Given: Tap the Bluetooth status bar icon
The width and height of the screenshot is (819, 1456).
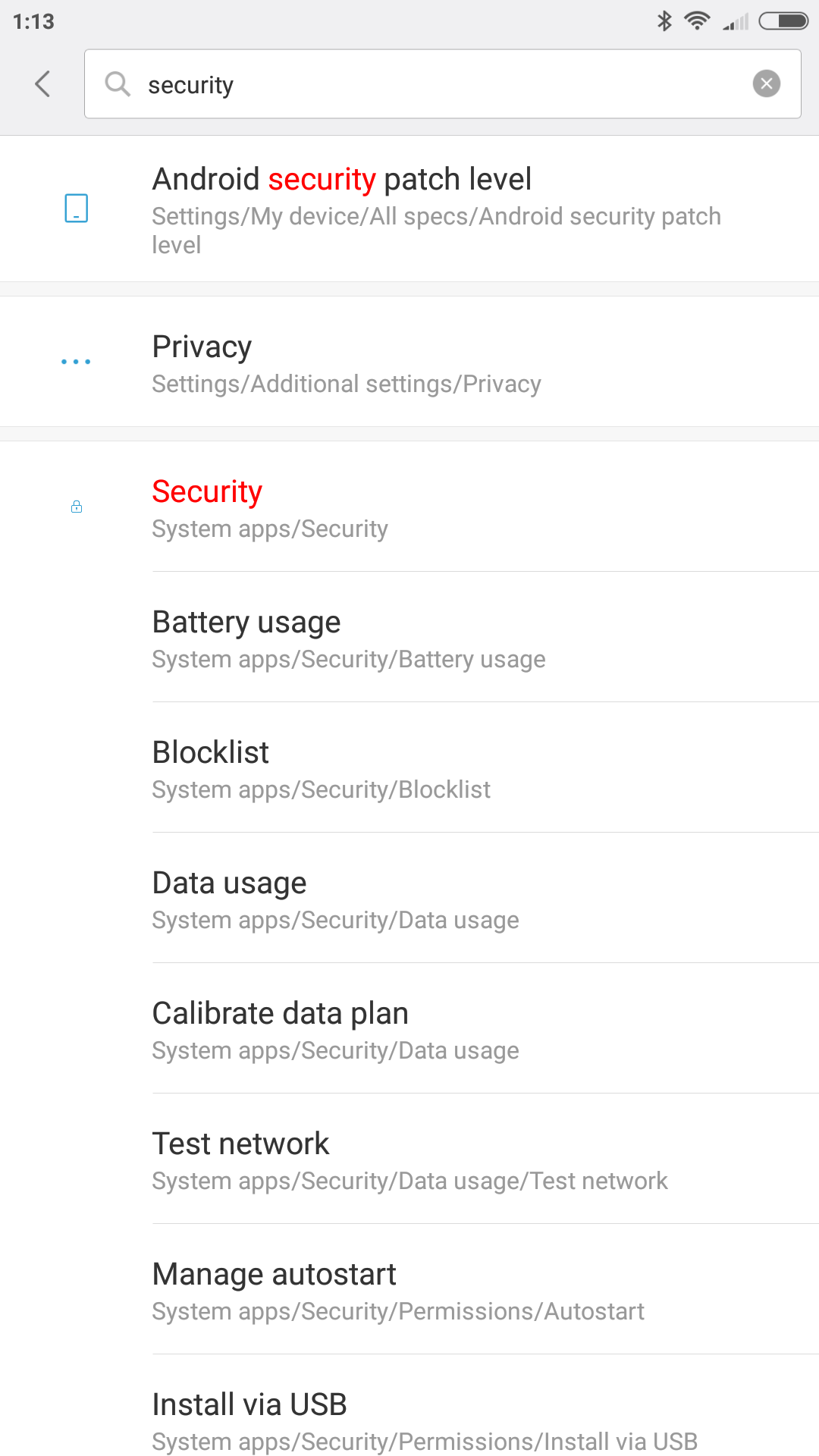Looking at the screenshot, I should [x=664, y=21].
